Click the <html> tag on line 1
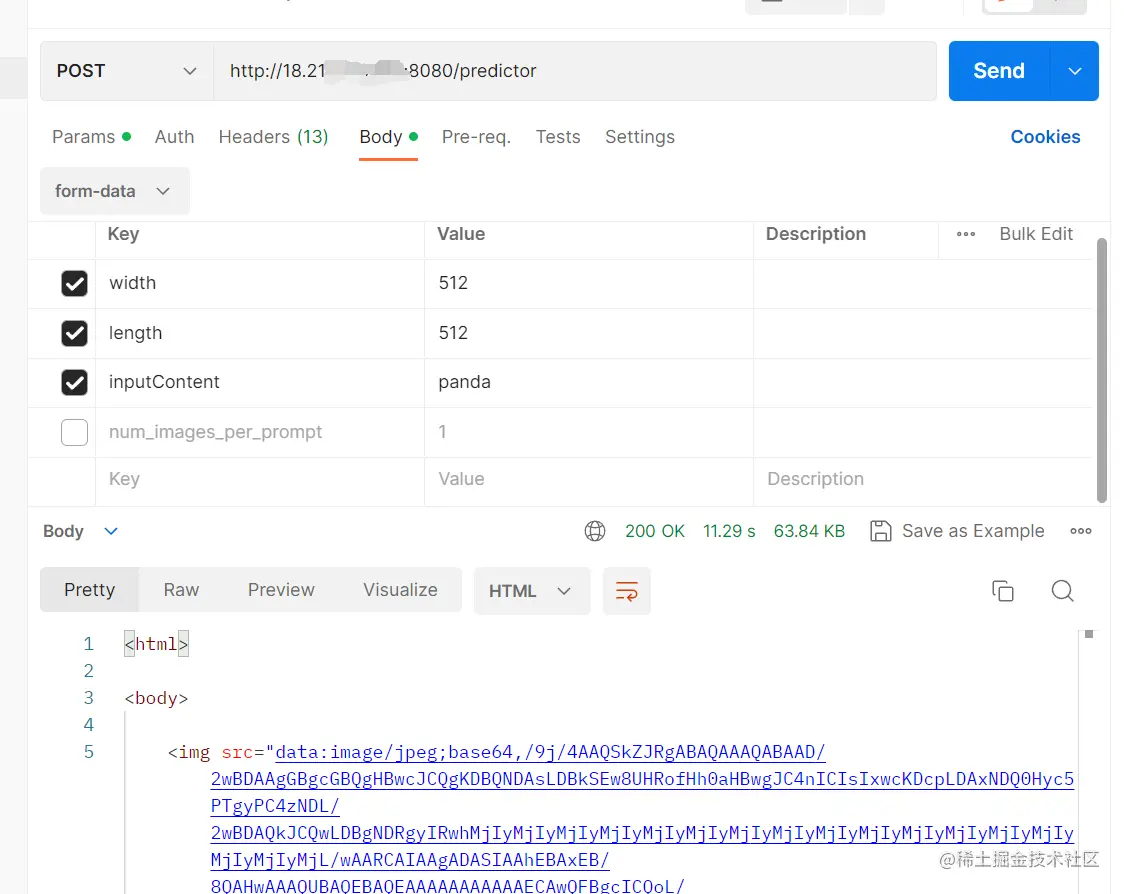Image resolution: width=1124 pixels, height=894 pixels. [x=156, y=644]
